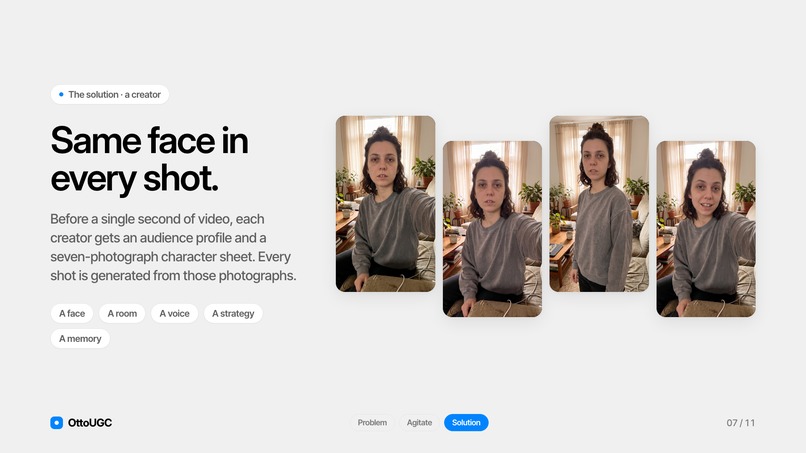Click the blue dot in the solution badge
Screen dimensions: 806x453
pyautogui.click(x=61, y=95)
